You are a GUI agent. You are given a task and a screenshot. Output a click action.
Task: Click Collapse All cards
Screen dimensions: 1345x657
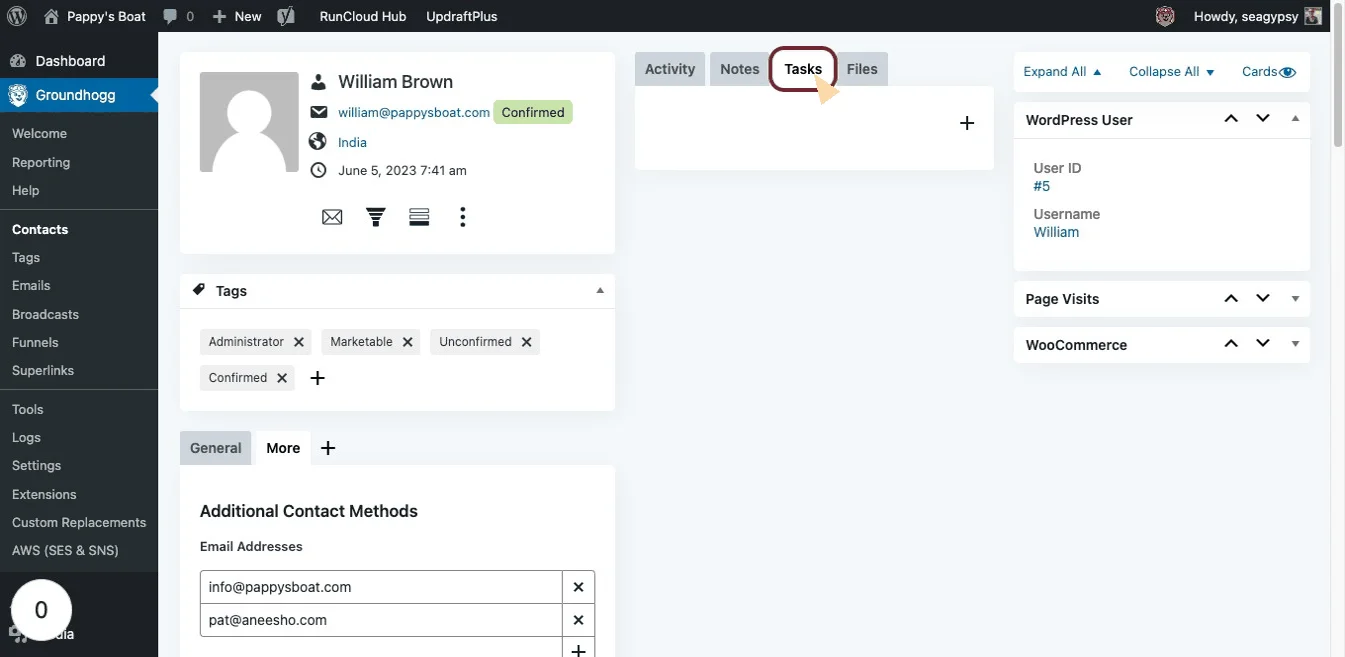click(x=1172, y=72)
